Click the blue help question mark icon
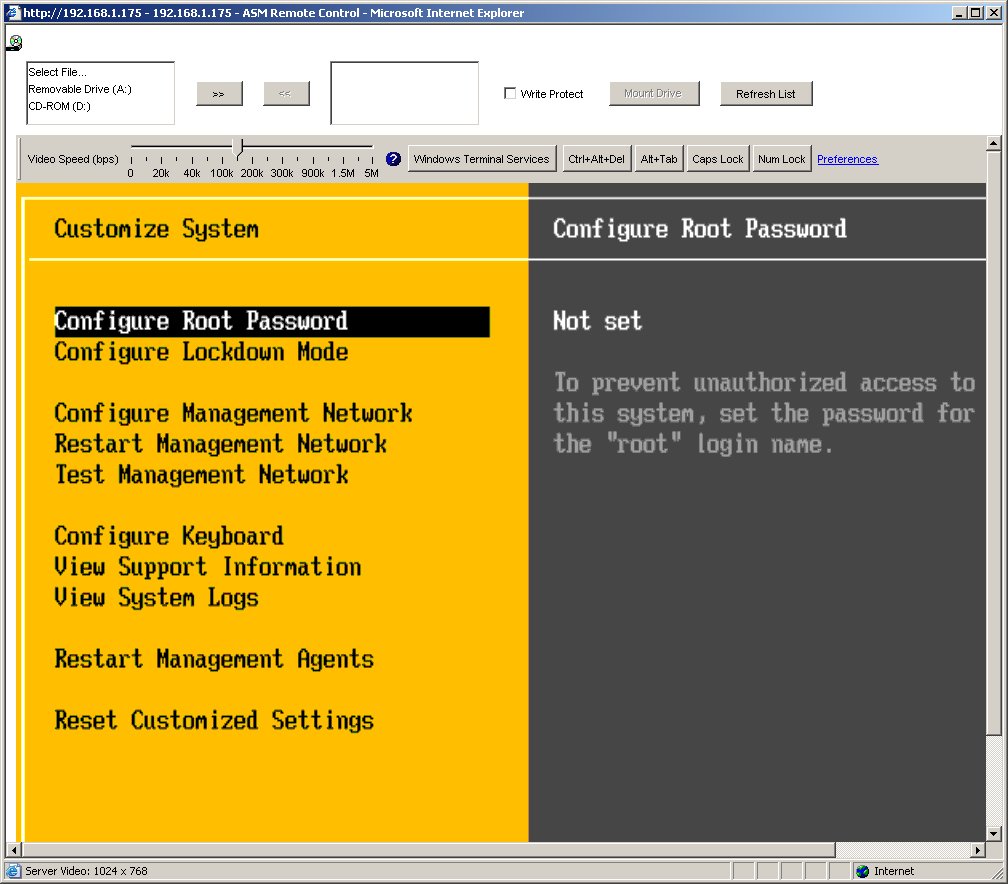Viewport: 1008px width, 884px height. (x=392, y=158)
